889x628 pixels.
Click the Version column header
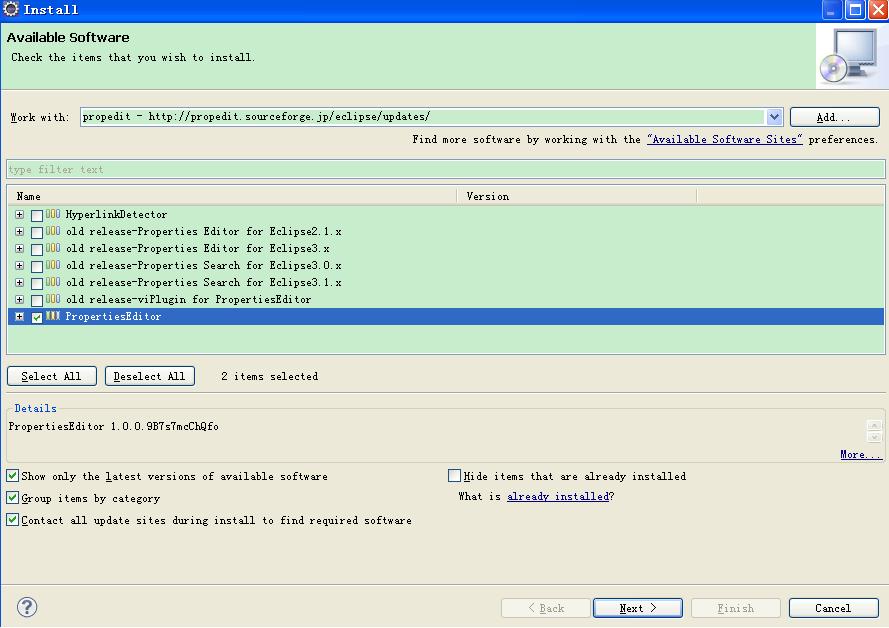577,196
